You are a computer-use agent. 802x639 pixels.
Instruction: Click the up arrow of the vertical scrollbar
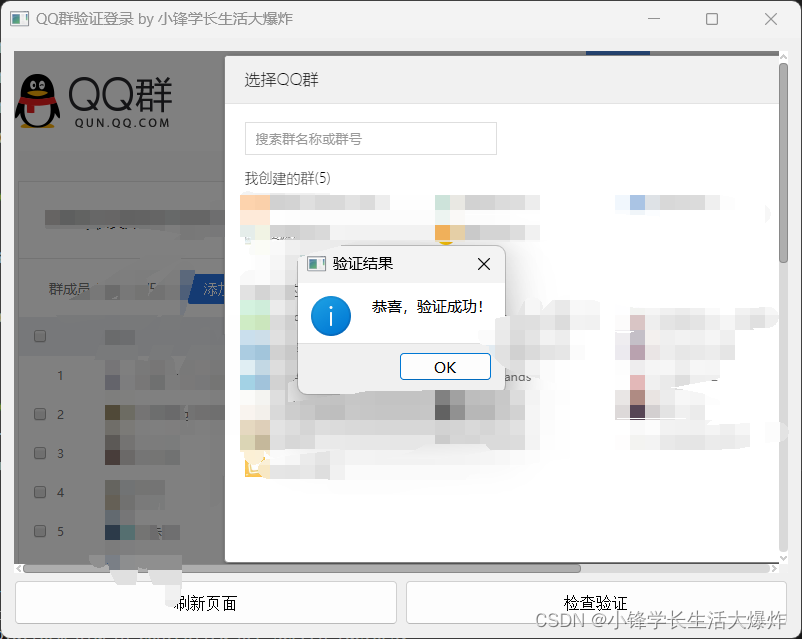pyautogui.click(x=785, y=58)
